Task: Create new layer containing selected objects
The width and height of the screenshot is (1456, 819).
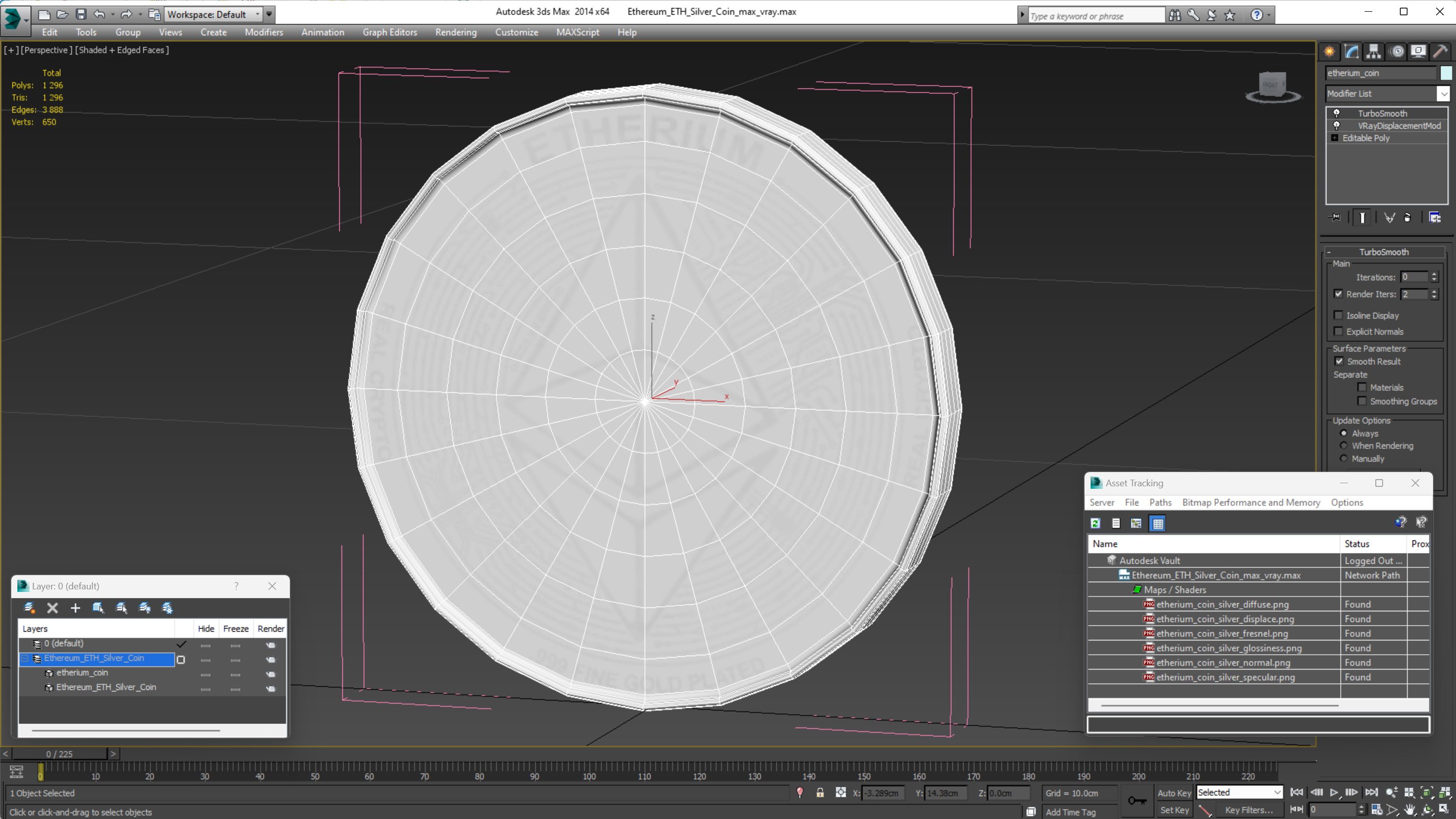Action: pyautogui.click(x=30, y=608)
